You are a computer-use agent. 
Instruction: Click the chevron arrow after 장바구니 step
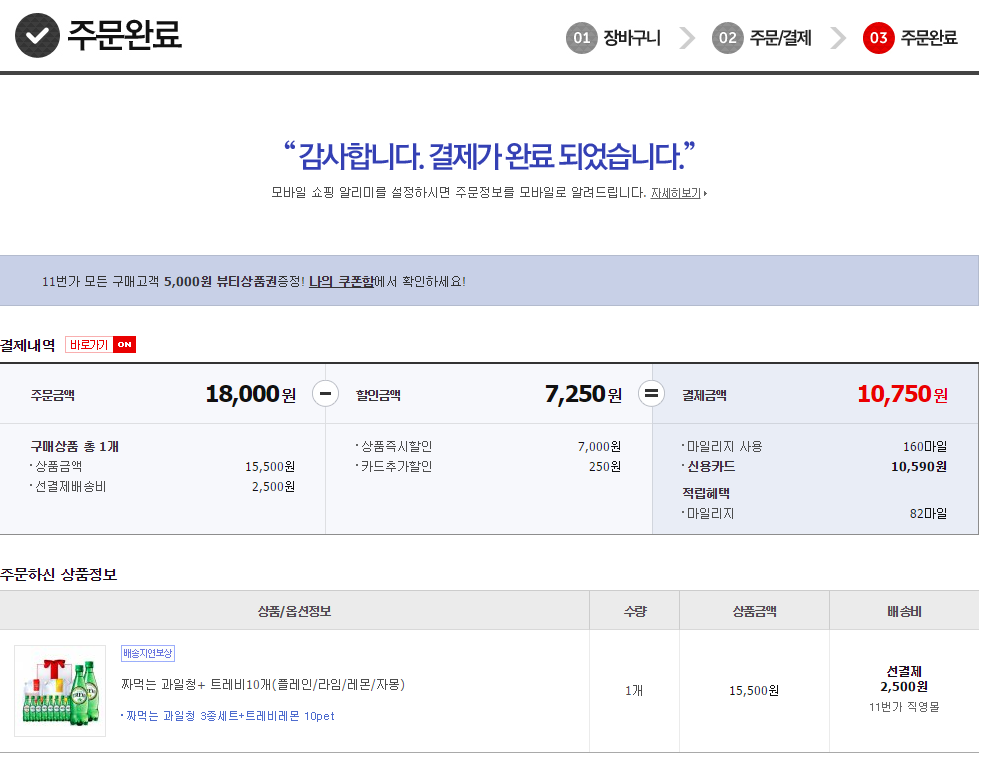pyautogui.click(x=687, y=38)
